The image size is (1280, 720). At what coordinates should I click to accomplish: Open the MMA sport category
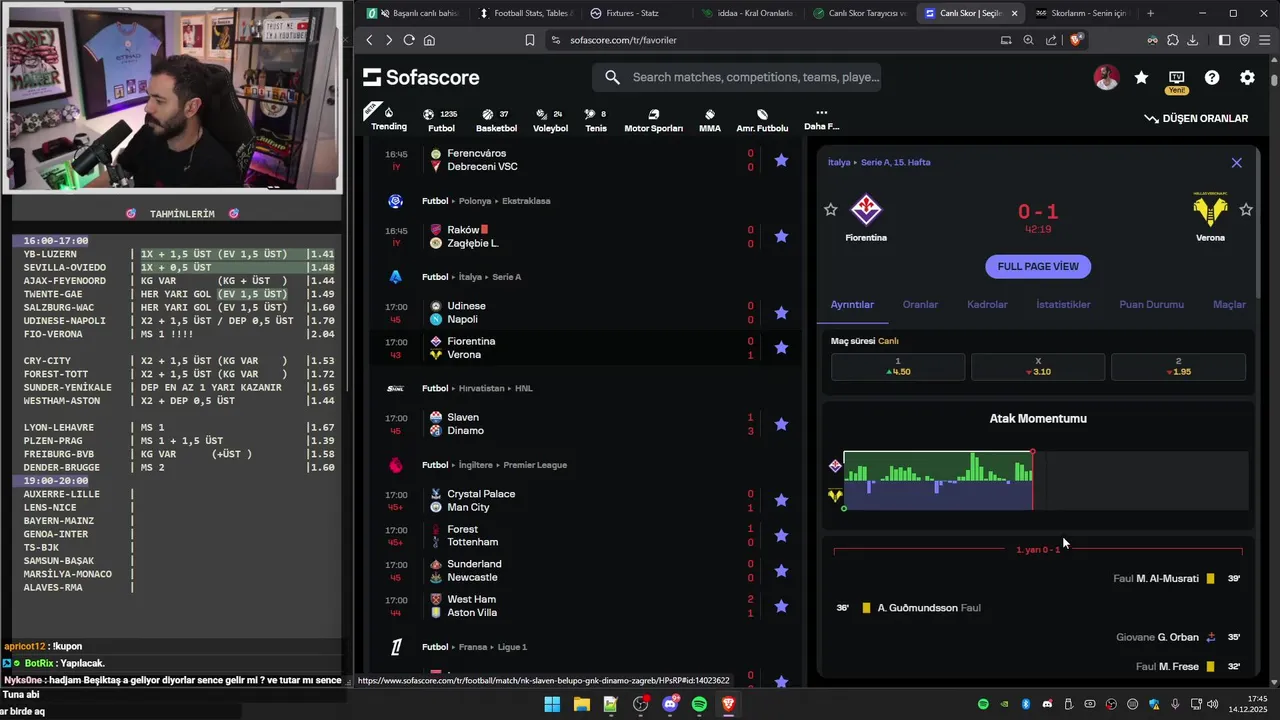(710, 121)
